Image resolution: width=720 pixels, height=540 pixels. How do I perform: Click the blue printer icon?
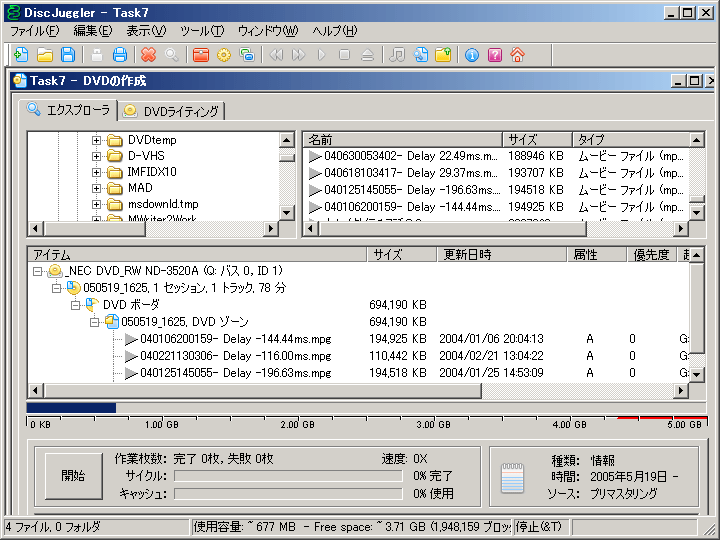click(120, 55)
